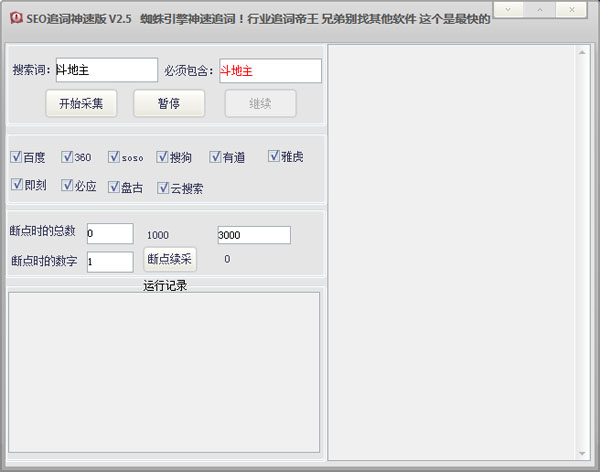Disable the 有道 checkbox
The height and width of the screenshot is (472, 600).
point(215,157)
